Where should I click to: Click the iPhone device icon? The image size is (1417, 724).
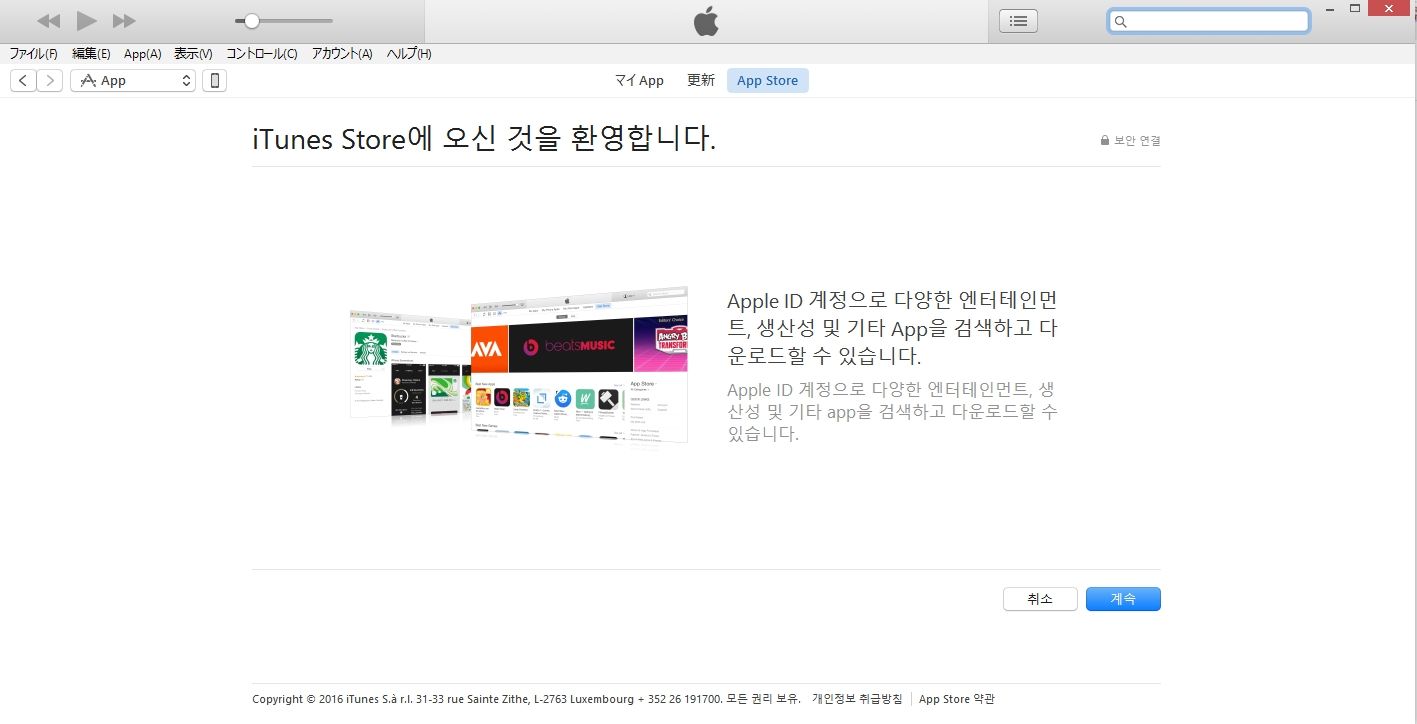(x=214, y=81)
